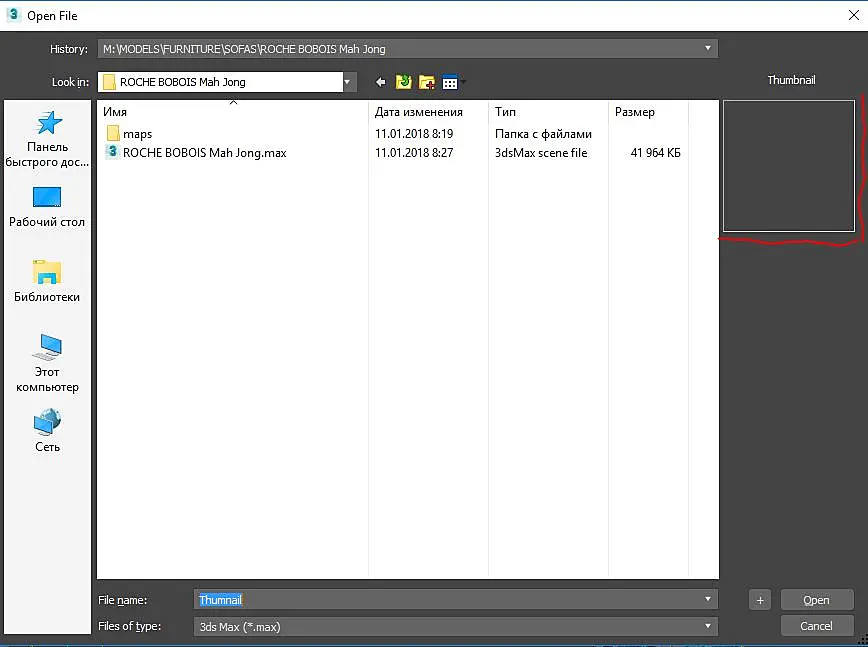The width and height of the screenshot is (868, 647).
Task: Open the Look in combo box showing ROCHE BOBOIS Mah Jong
Action: tap(227, 82)
